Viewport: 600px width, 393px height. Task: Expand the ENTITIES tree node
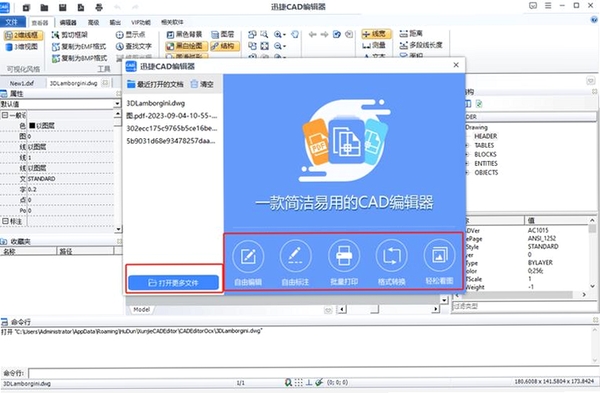pos(467,164)
